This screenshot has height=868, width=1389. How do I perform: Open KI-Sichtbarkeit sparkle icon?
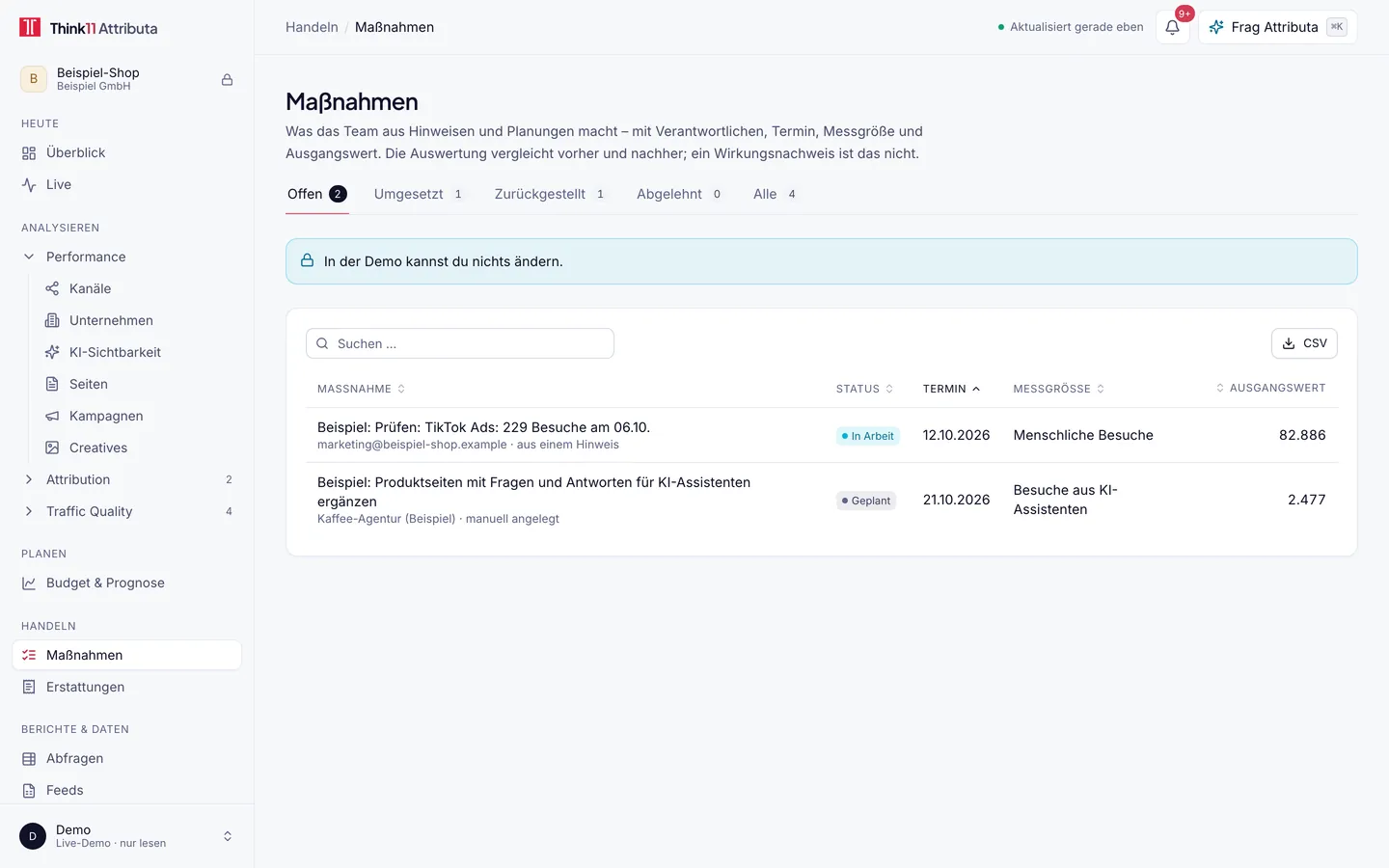coord(52,352)
